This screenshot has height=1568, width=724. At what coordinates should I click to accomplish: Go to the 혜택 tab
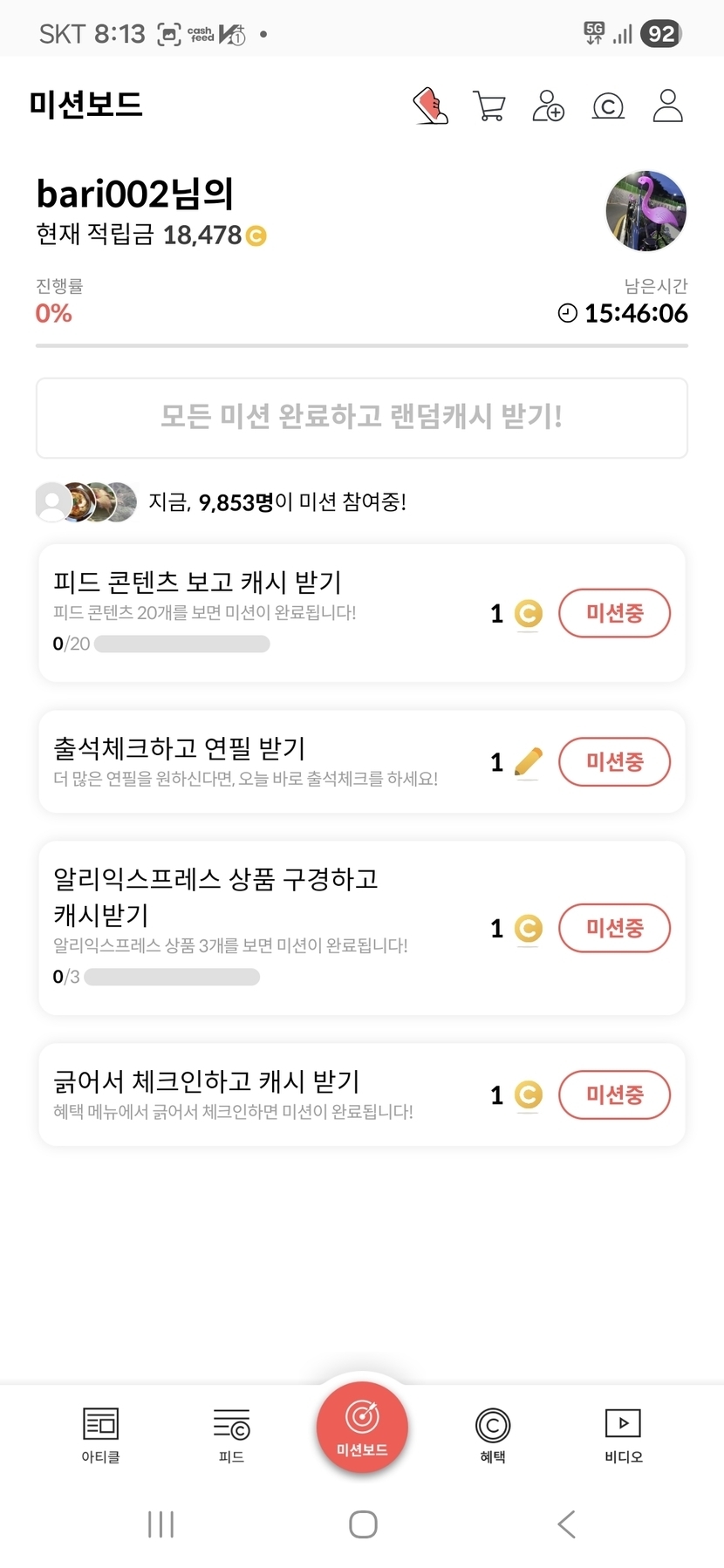pos(493,1435)
